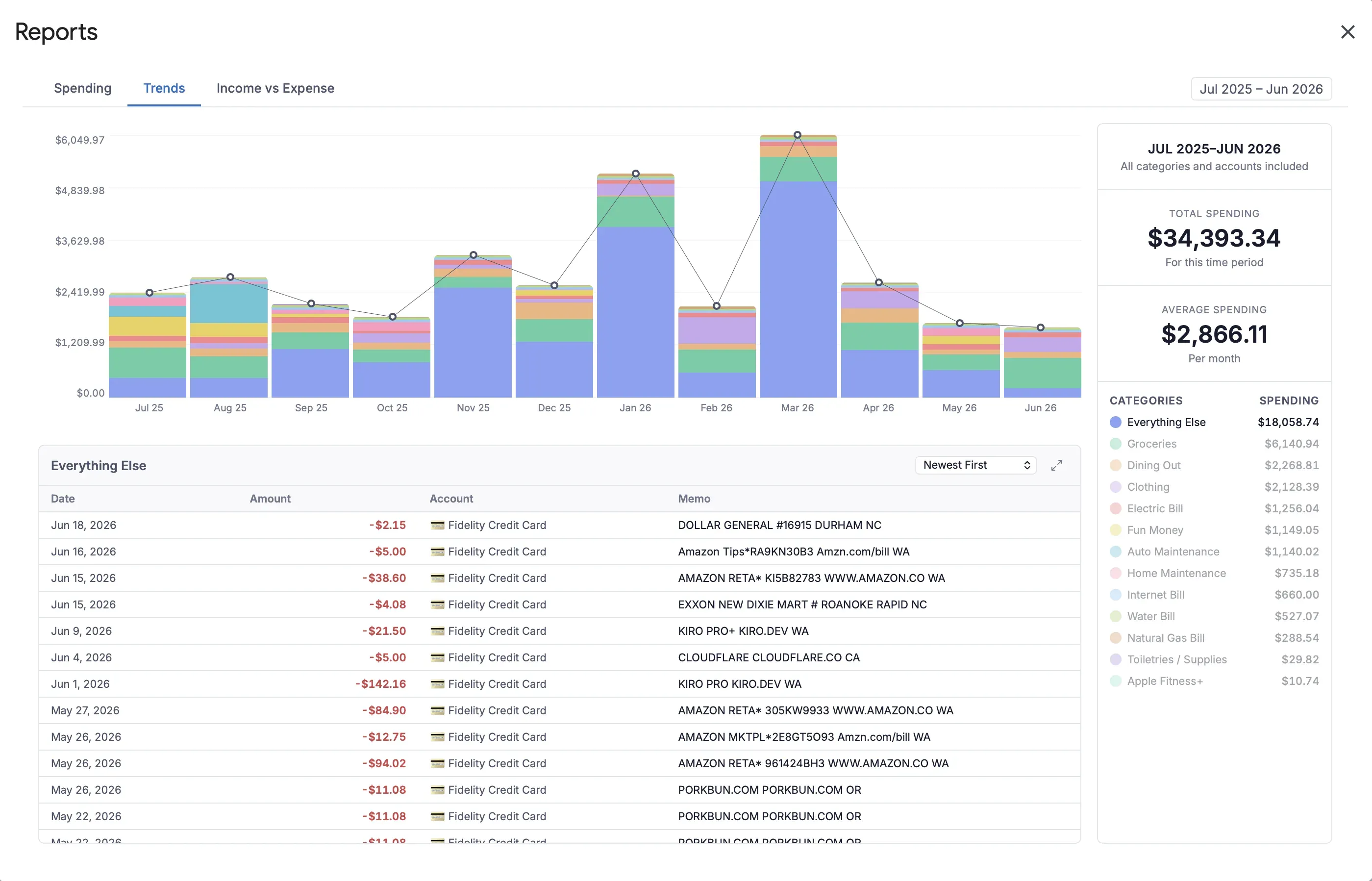Select the EXXON NEW DIXIE MART transaction
This screenshot has width=1372, height=881.
[x=559, y=604]
